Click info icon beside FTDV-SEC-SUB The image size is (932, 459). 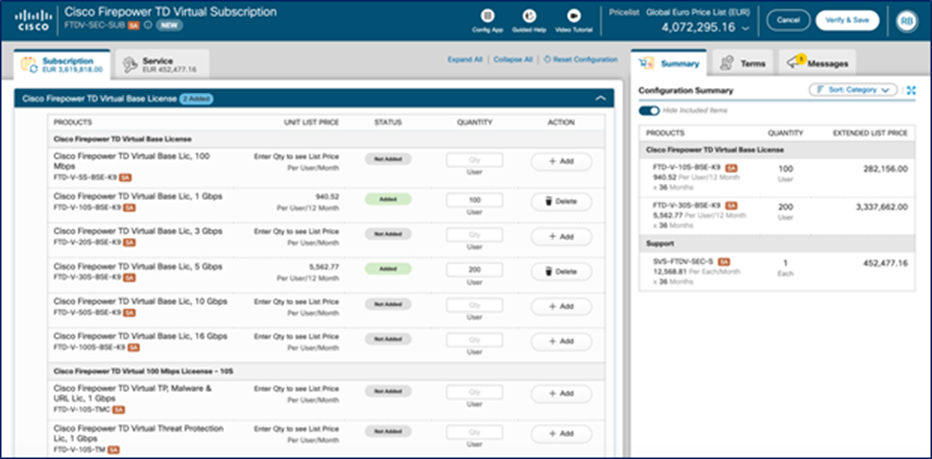pos(147,26)
